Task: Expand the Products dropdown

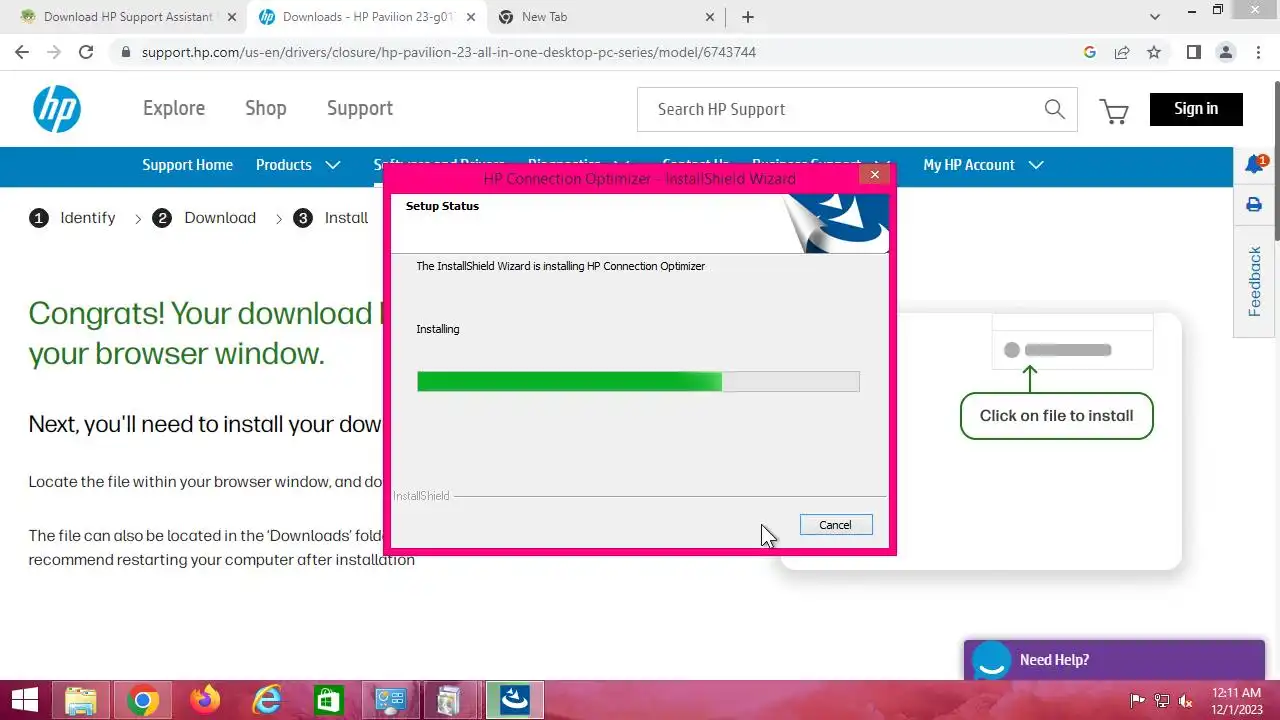Action: tap(298, 165)
